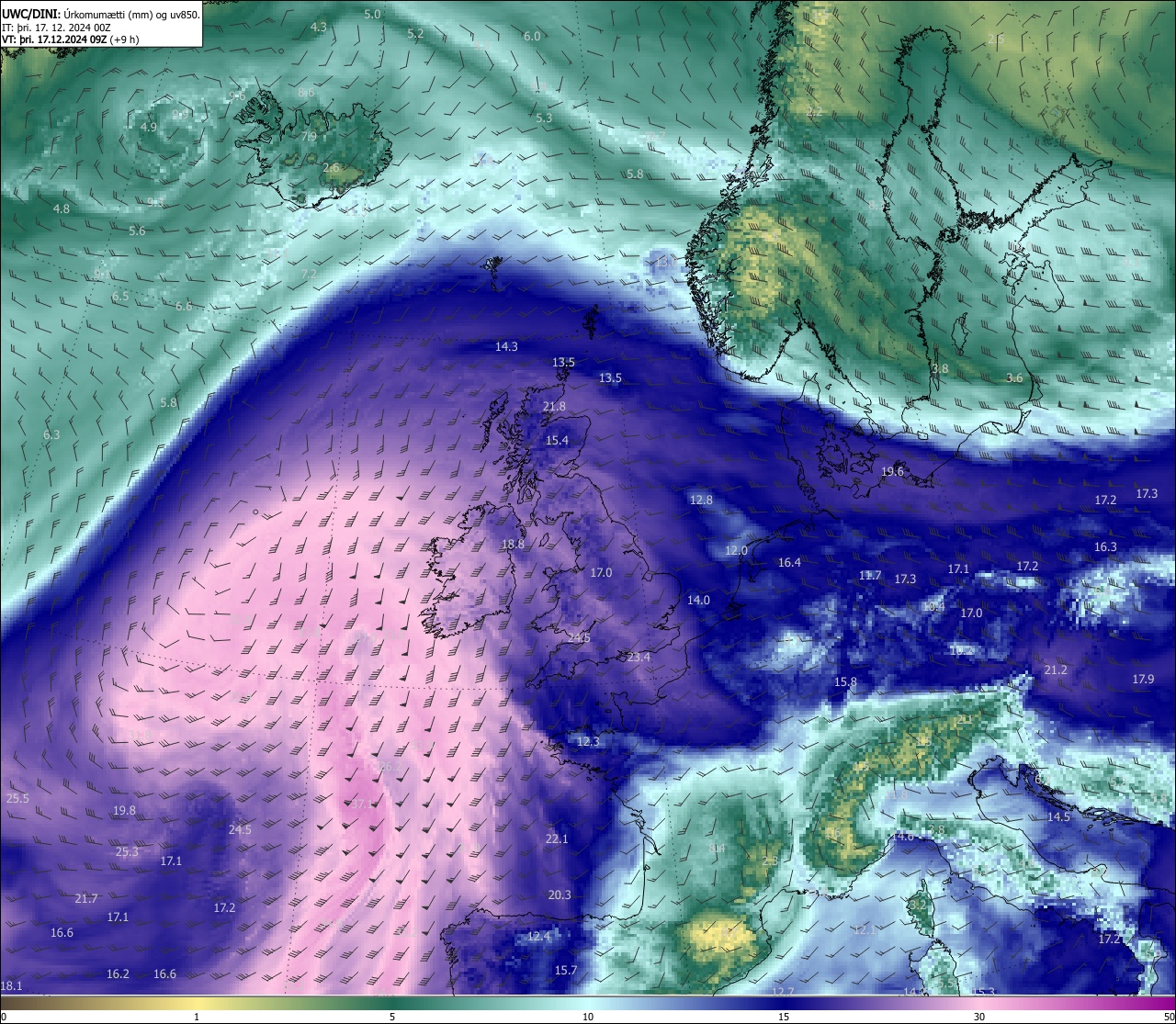The image size is (1176, 1024).
Task: Click the 3.6 value over the Baltic
Action: pyautogui.click(x=1014, y=377)
